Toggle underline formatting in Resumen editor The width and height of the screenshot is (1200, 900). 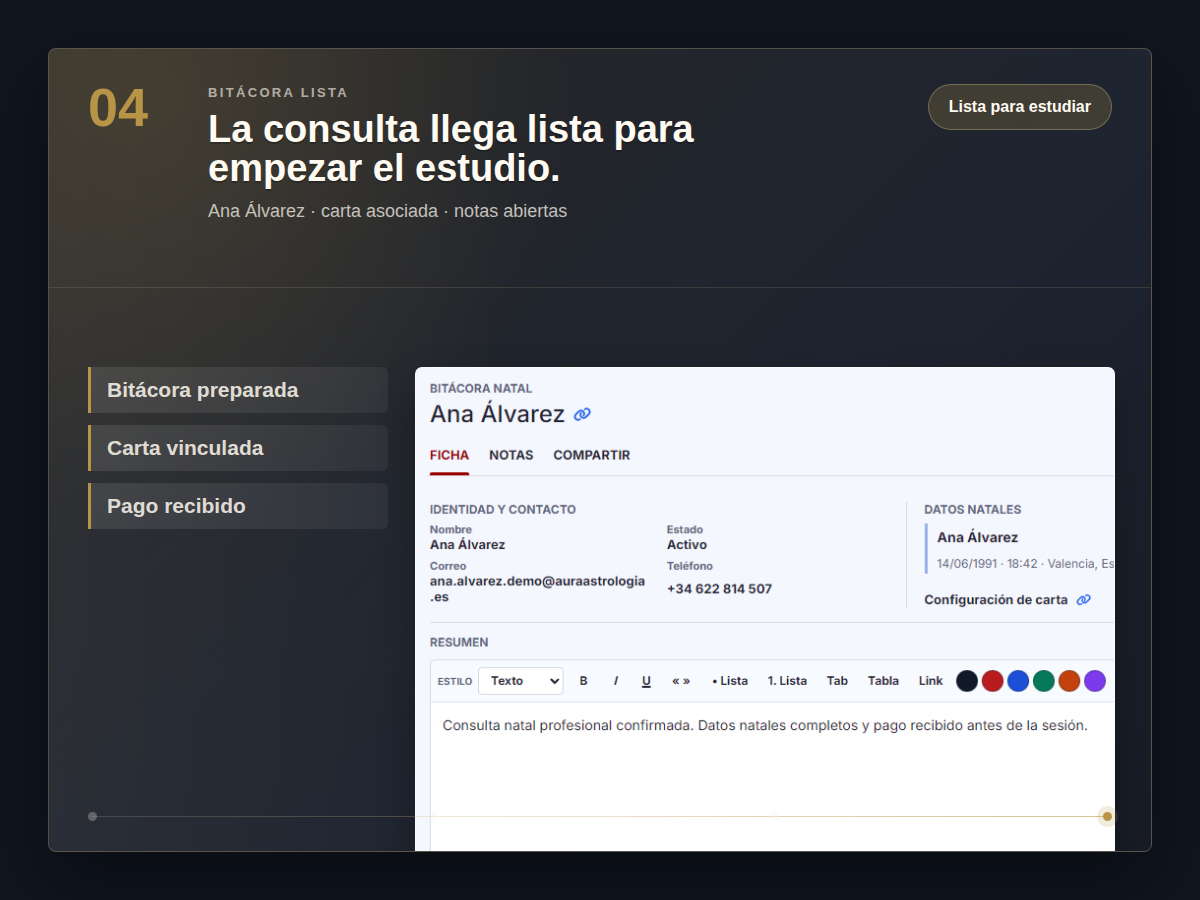(646, 681)
